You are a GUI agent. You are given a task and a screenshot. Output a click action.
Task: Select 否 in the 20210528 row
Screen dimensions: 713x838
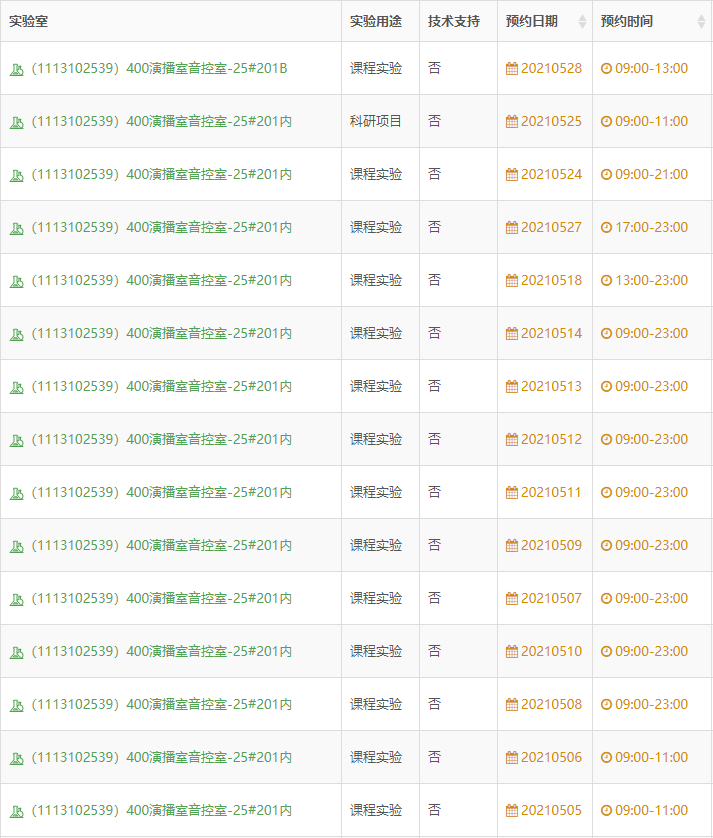435,68
